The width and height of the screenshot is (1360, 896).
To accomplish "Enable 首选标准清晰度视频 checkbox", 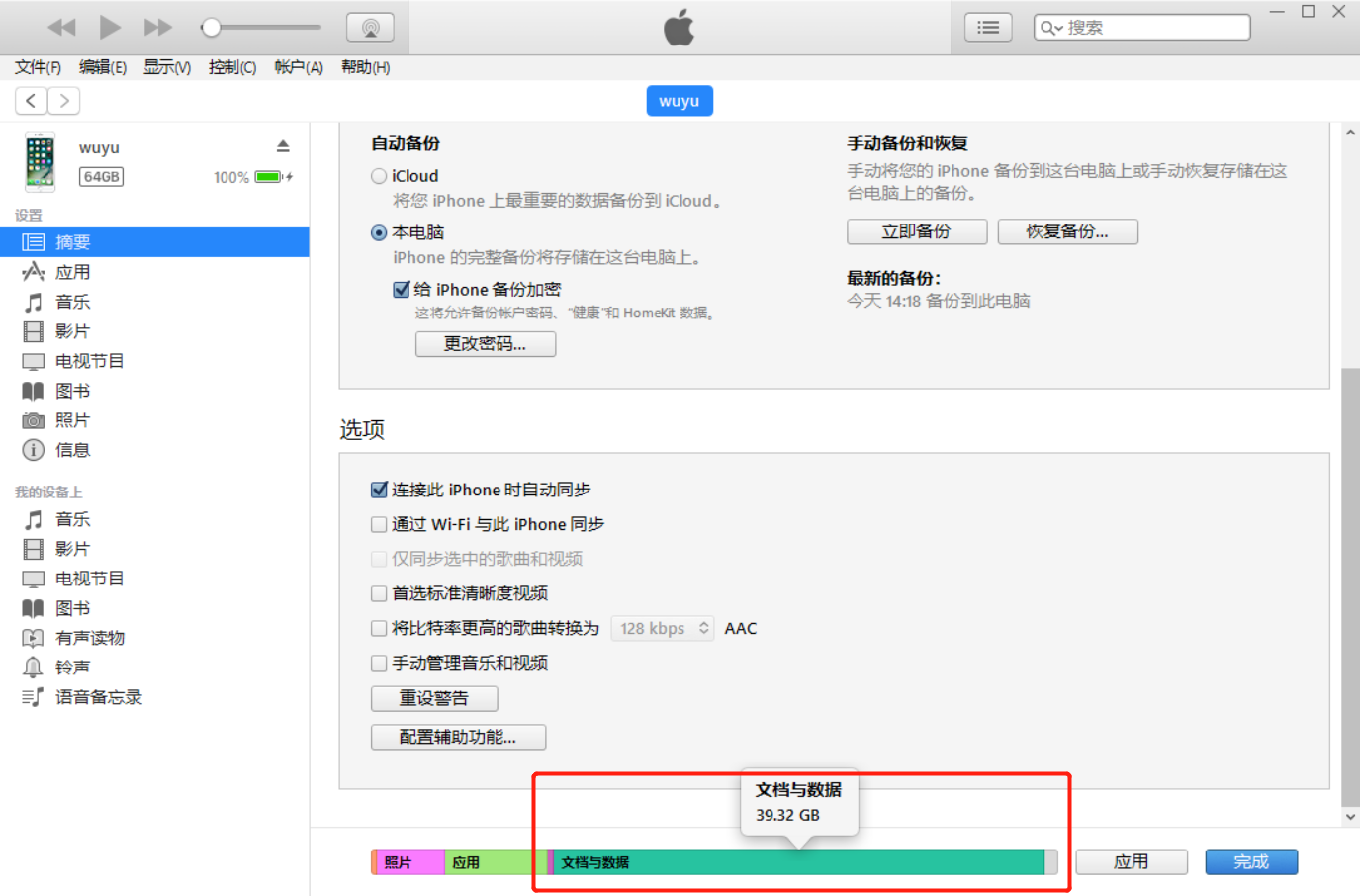I will coord(379,593).
